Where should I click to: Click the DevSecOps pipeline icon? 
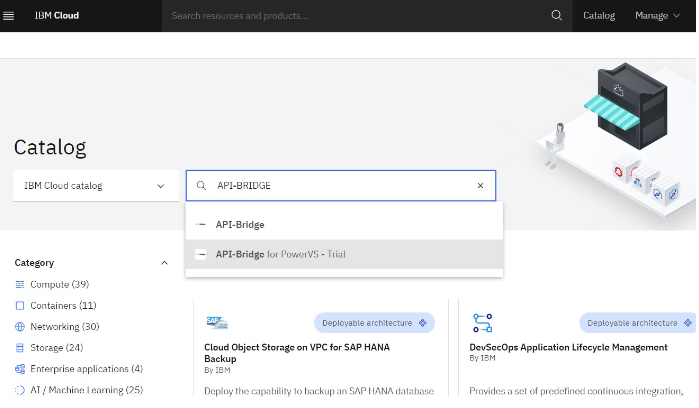click(x=482, y=323)
